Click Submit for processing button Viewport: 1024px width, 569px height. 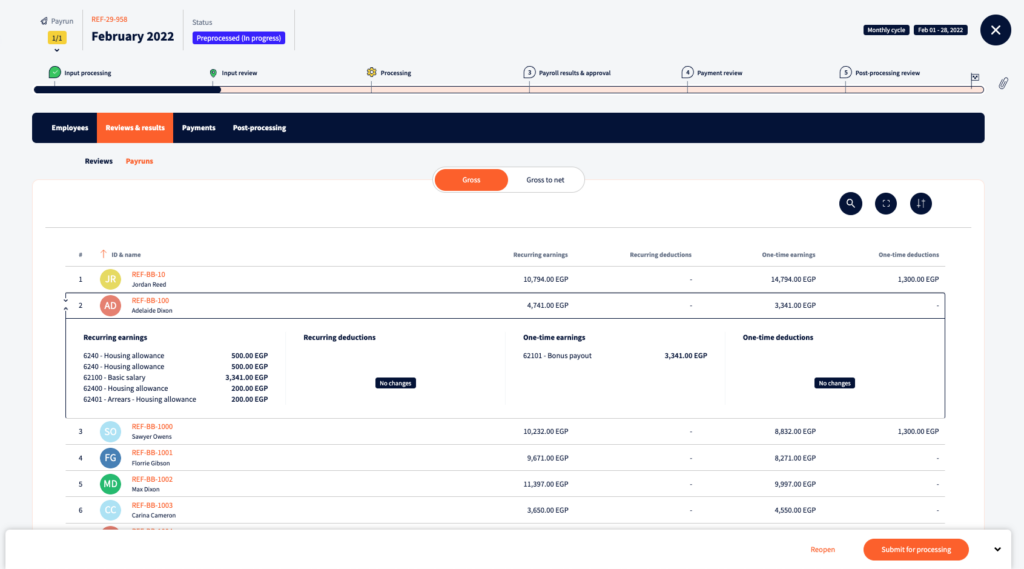coord(916,549)
